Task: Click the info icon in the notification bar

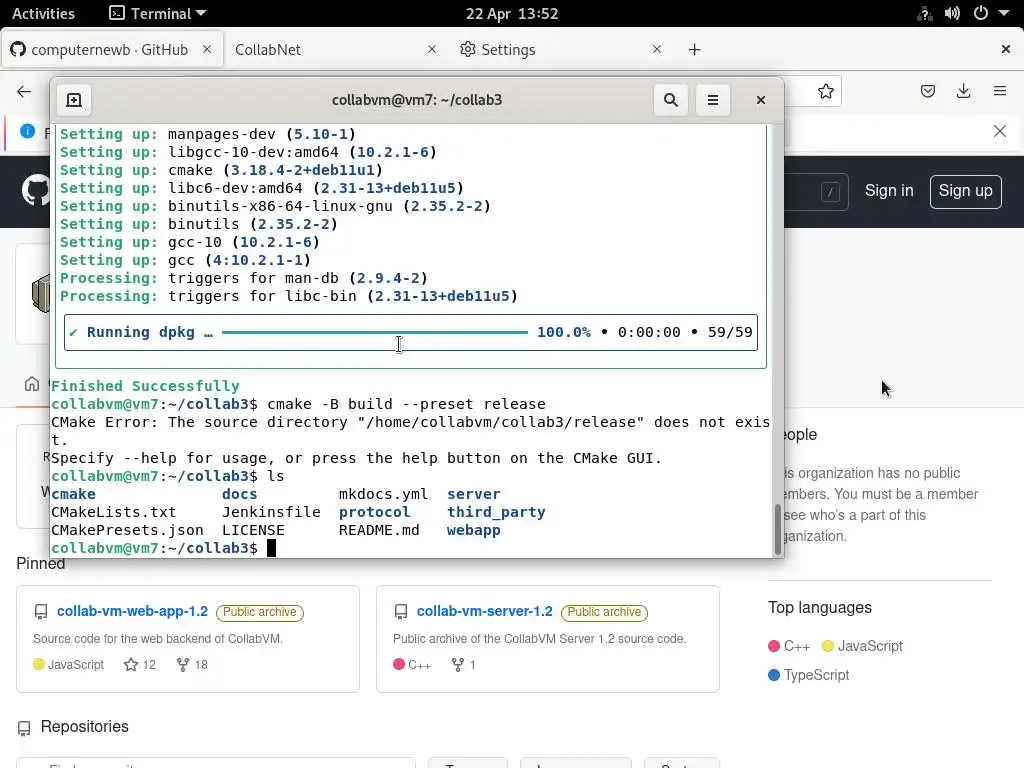Action: (27, 131)
